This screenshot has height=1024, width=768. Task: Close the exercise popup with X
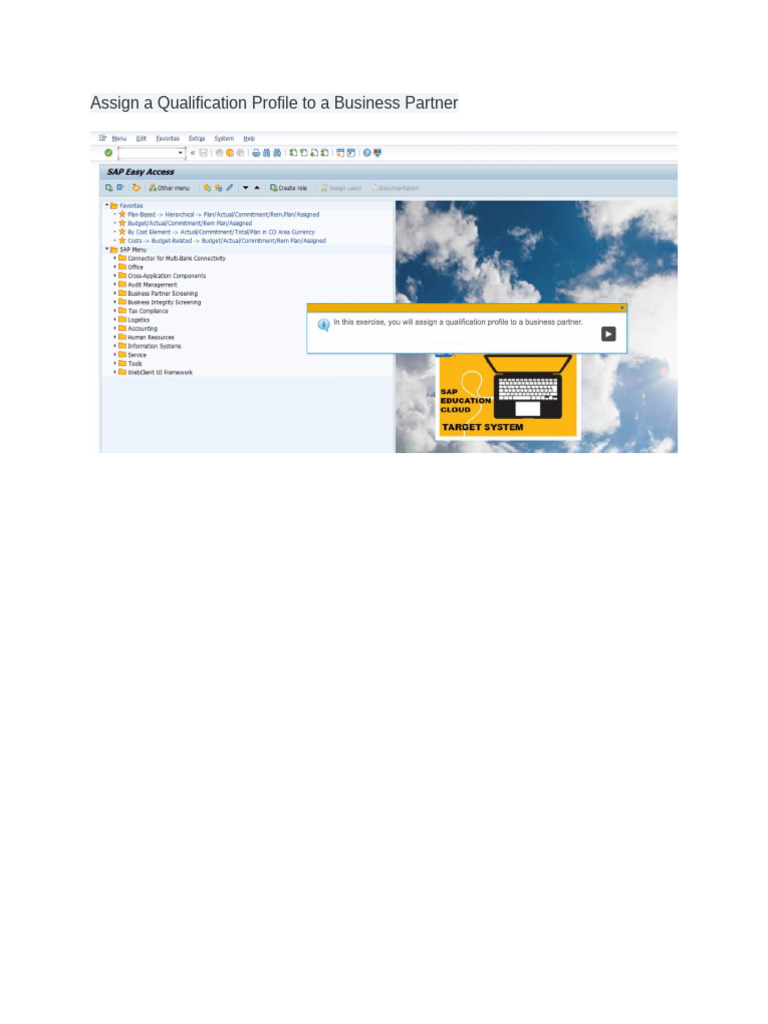pos(622,308)
